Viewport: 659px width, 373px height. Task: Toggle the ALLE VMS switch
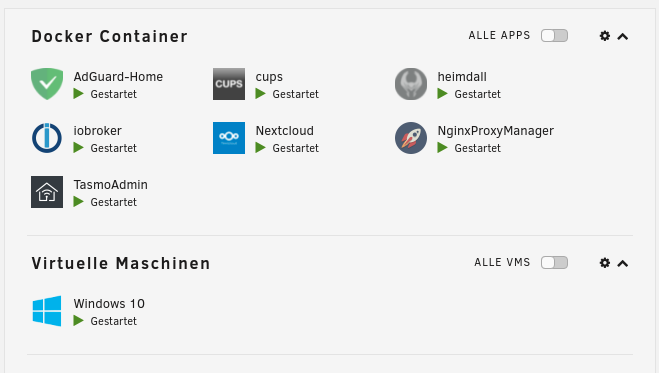(x=554, y=263)
